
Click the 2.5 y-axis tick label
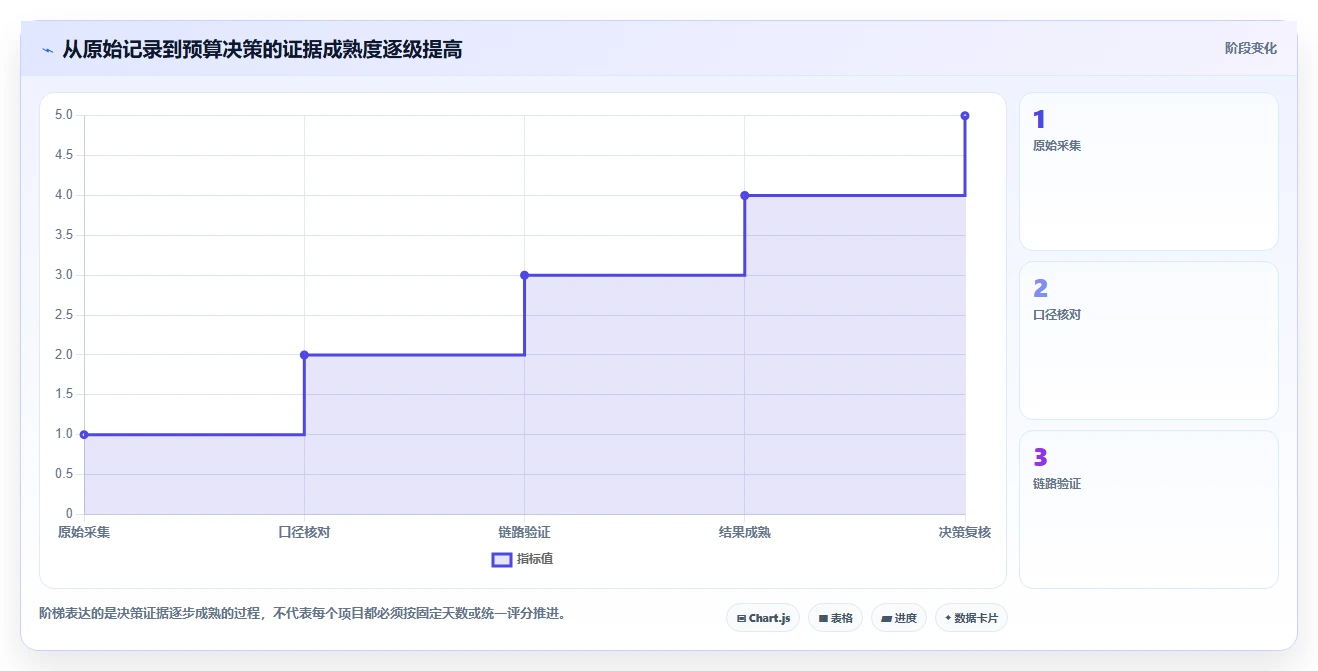[64, 315]
